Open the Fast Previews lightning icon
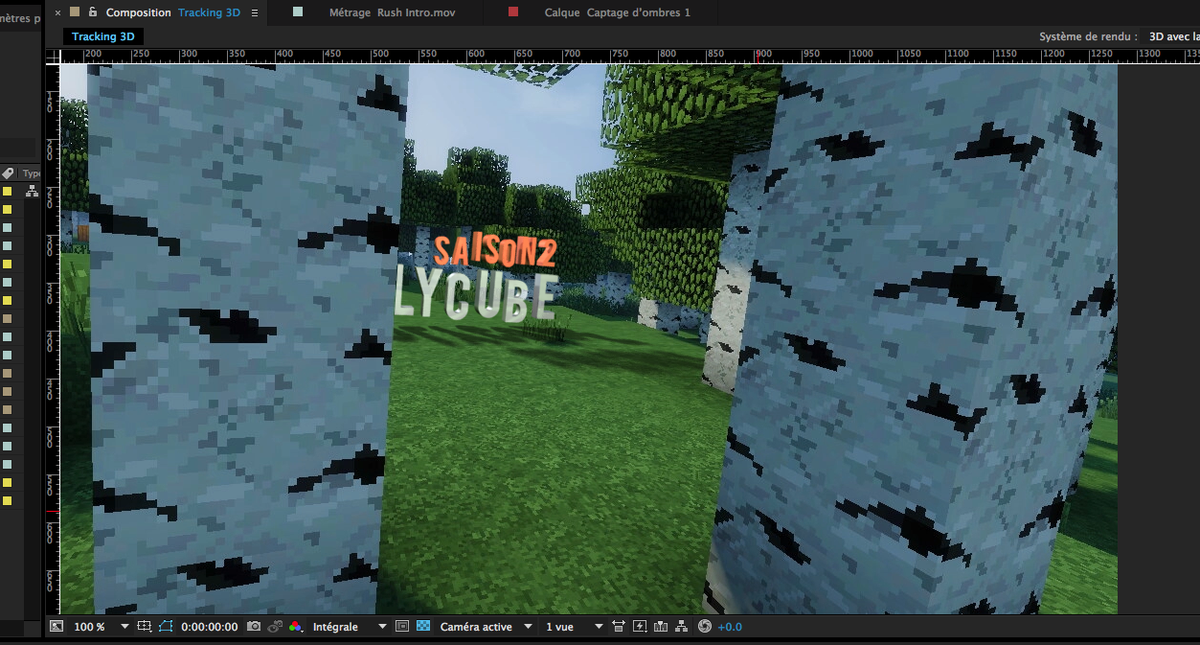The height and width of the screenshot is (645, 1200). click(639, 626)
